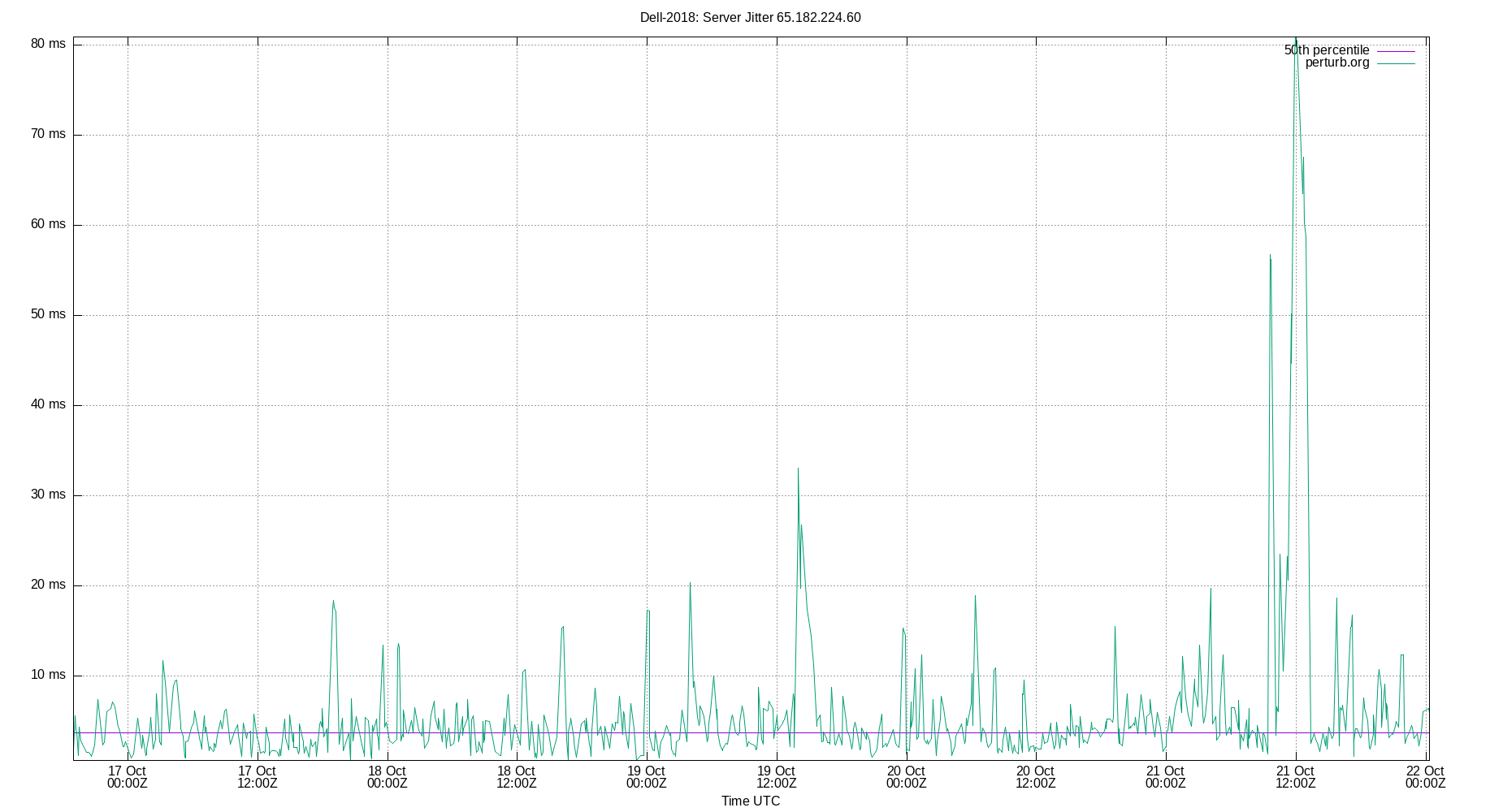1503x812 pixels.
Task: Click the '70 ms' y-axis label
Action: click(x=48, y=134)
